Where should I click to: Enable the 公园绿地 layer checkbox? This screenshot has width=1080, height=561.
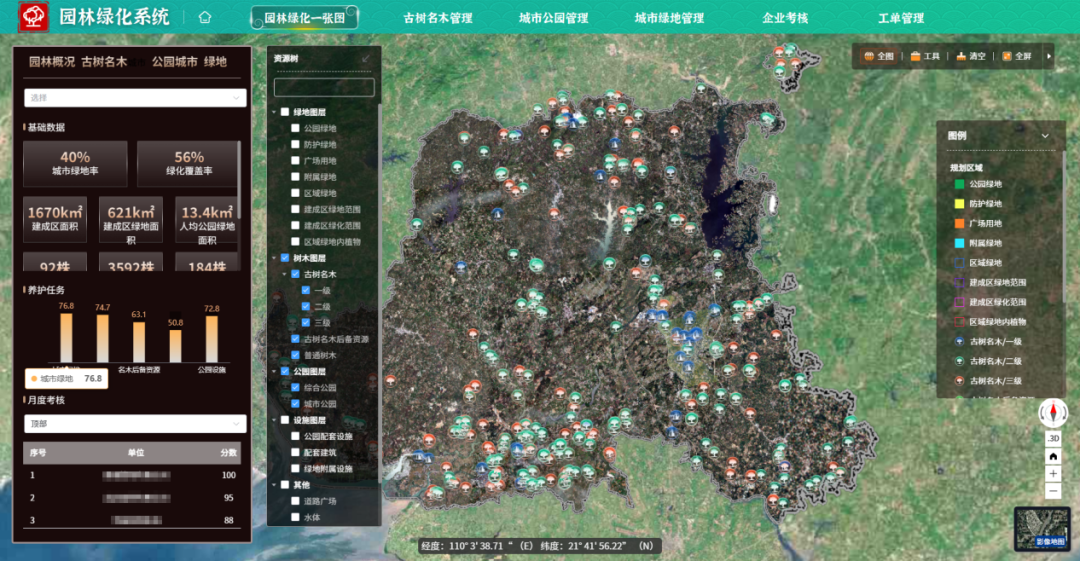(295, 128)
